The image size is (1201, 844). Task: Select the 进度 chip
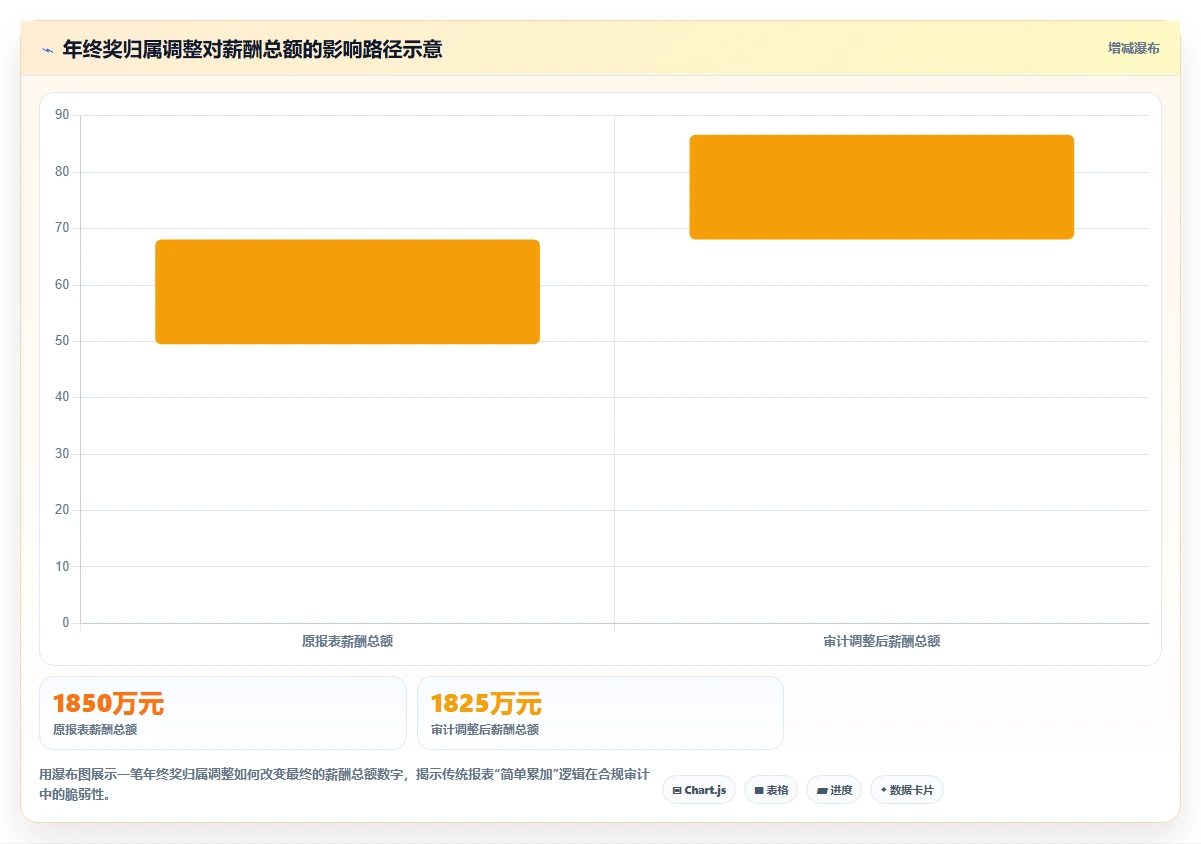[x=834, y=790]
